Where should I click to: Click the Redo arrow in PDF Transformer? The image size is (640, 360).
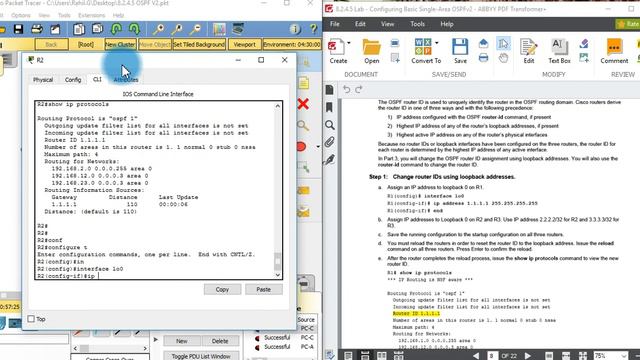coord(359,89)
